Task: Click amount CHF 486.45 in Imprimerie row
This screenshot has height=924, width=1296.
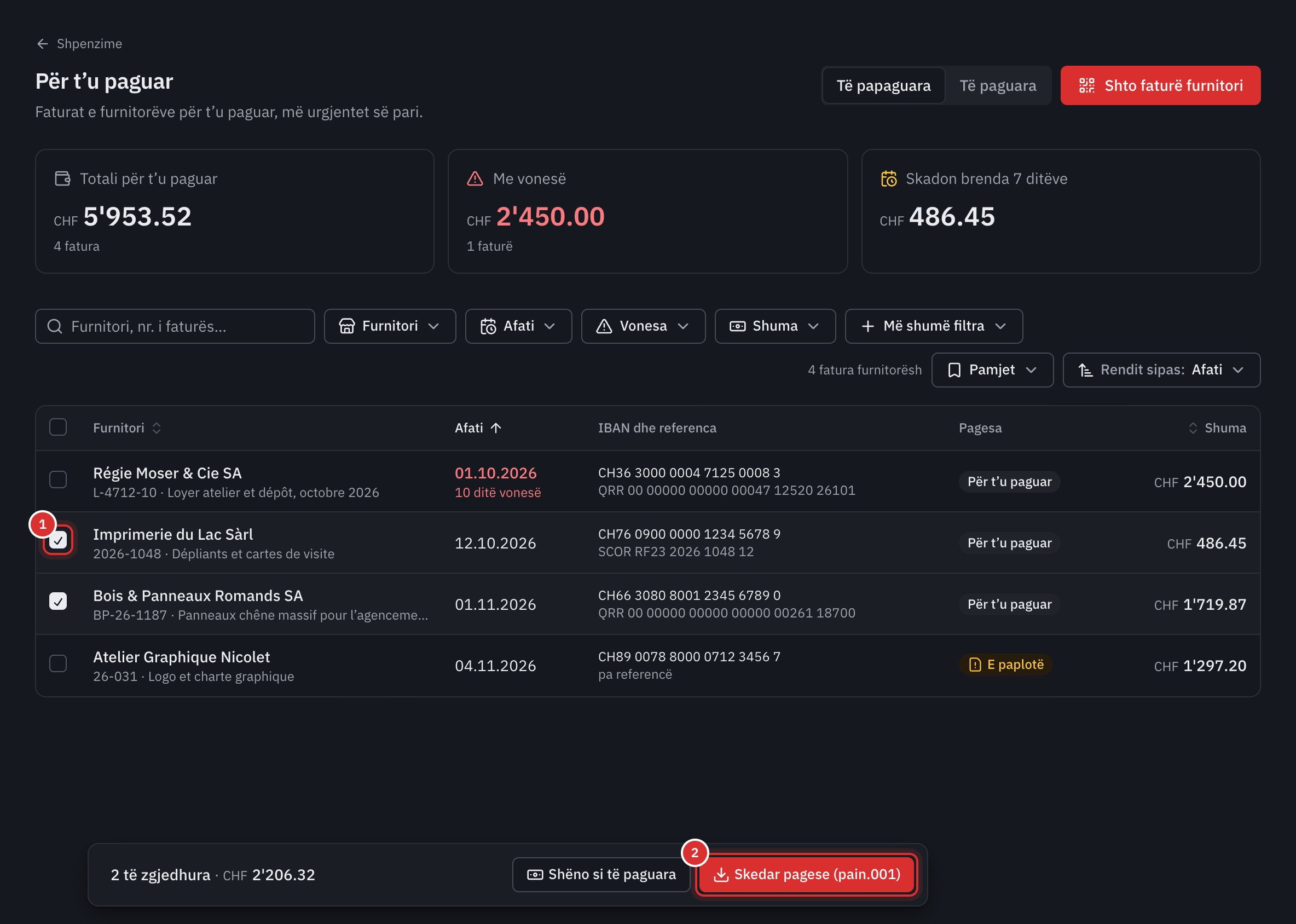Action: pyautogui.click(x=1206, y=544)
